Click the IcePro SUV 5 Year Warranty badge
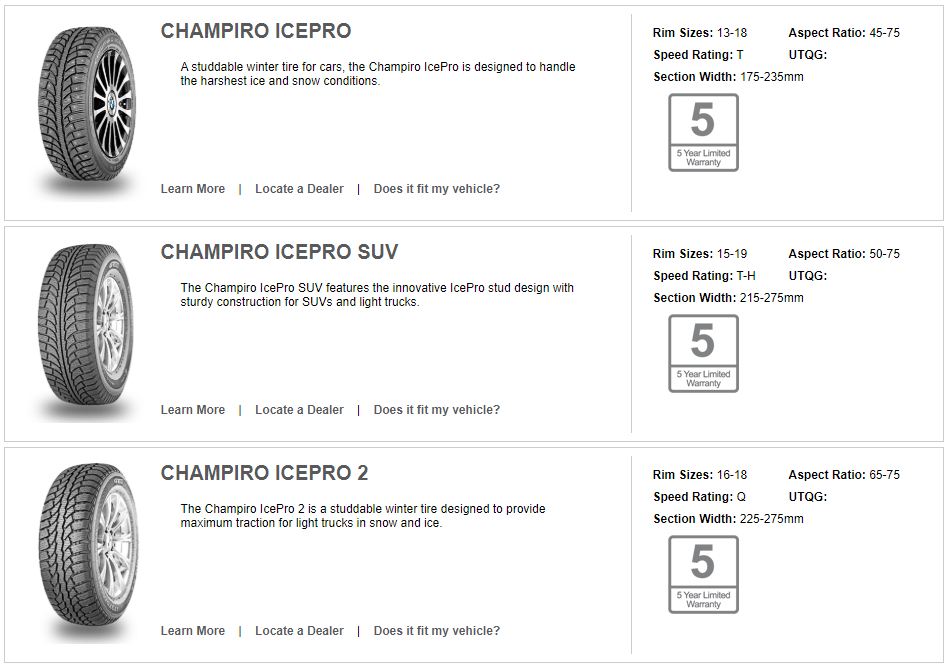This screenshot has height=668, width=952. pyautogui.click(x=703, y=354)
